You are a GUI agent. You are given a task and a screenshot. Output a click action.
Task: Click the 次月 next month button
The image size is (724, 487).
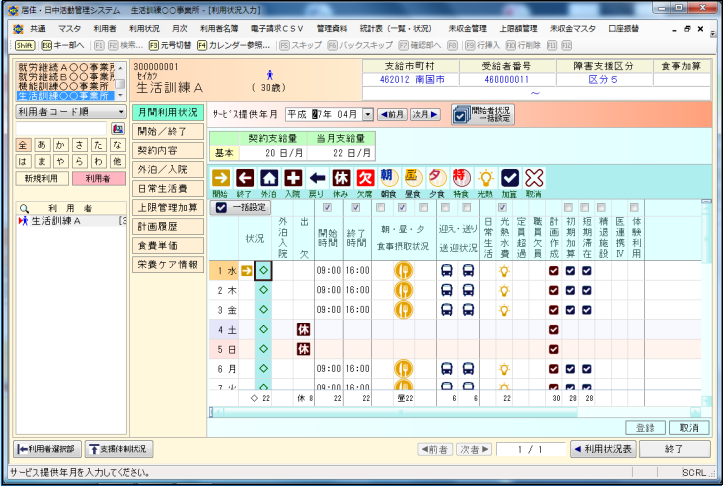426,115
